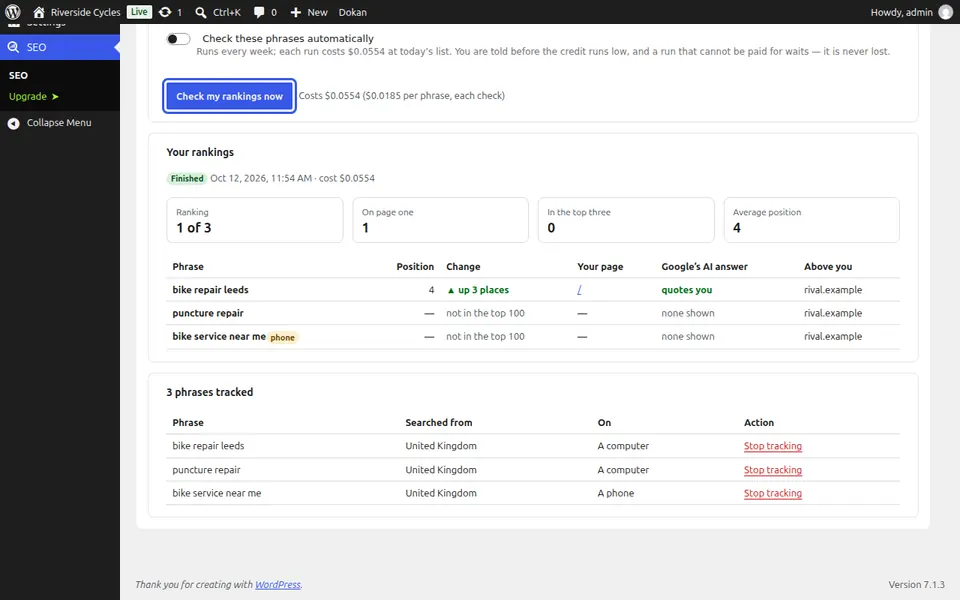Click the In the top three card
The width and height of the screenshot is (960, 600).
click(626, 220)
